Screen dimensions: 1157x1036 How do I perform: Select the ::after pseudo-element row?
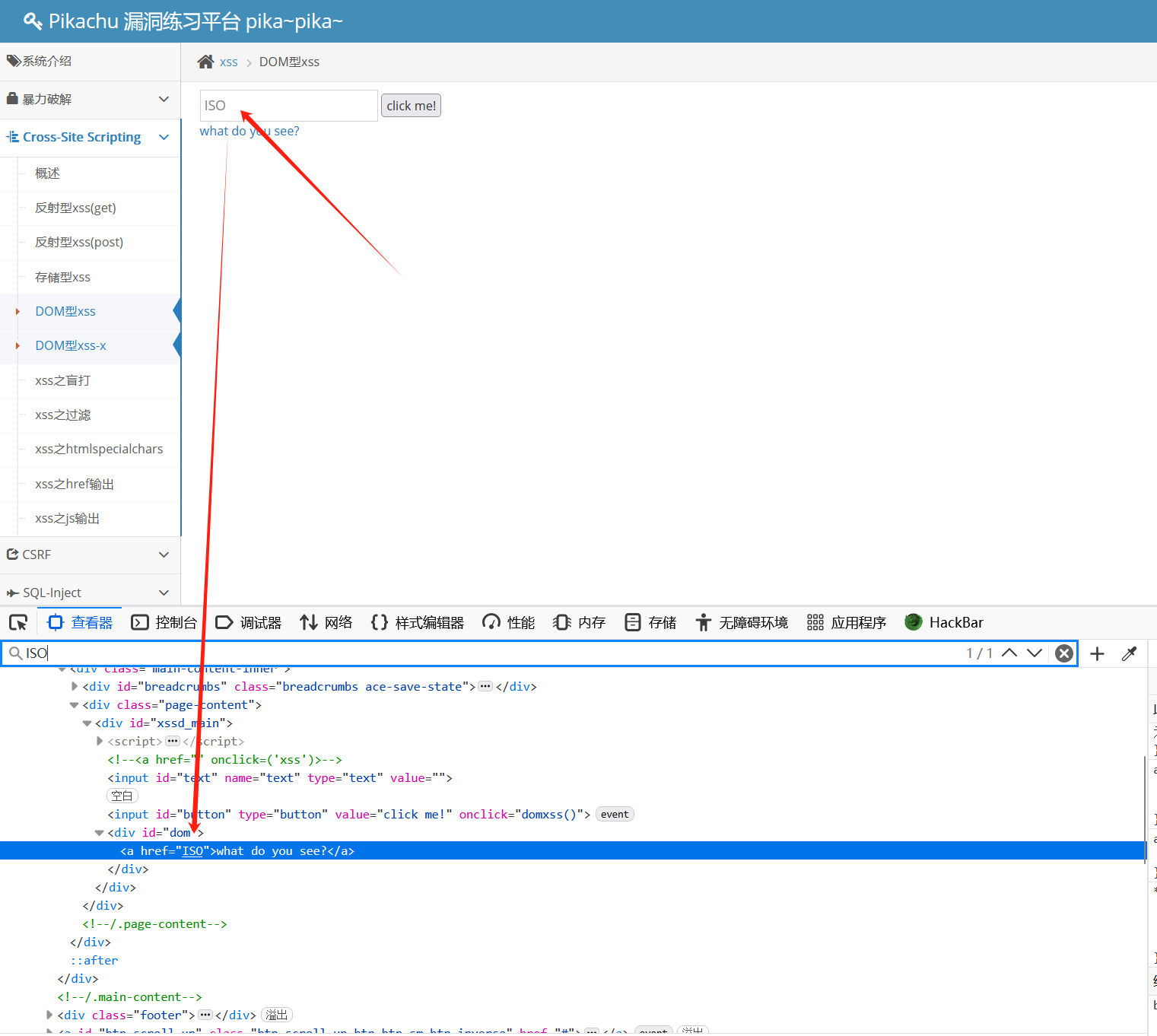(x=94, y=961)
